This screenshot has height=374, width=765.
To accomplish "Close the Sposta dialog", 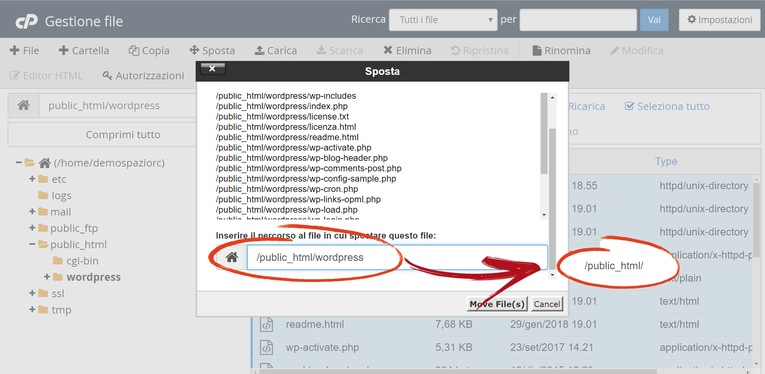I will [x=213, y=69].
